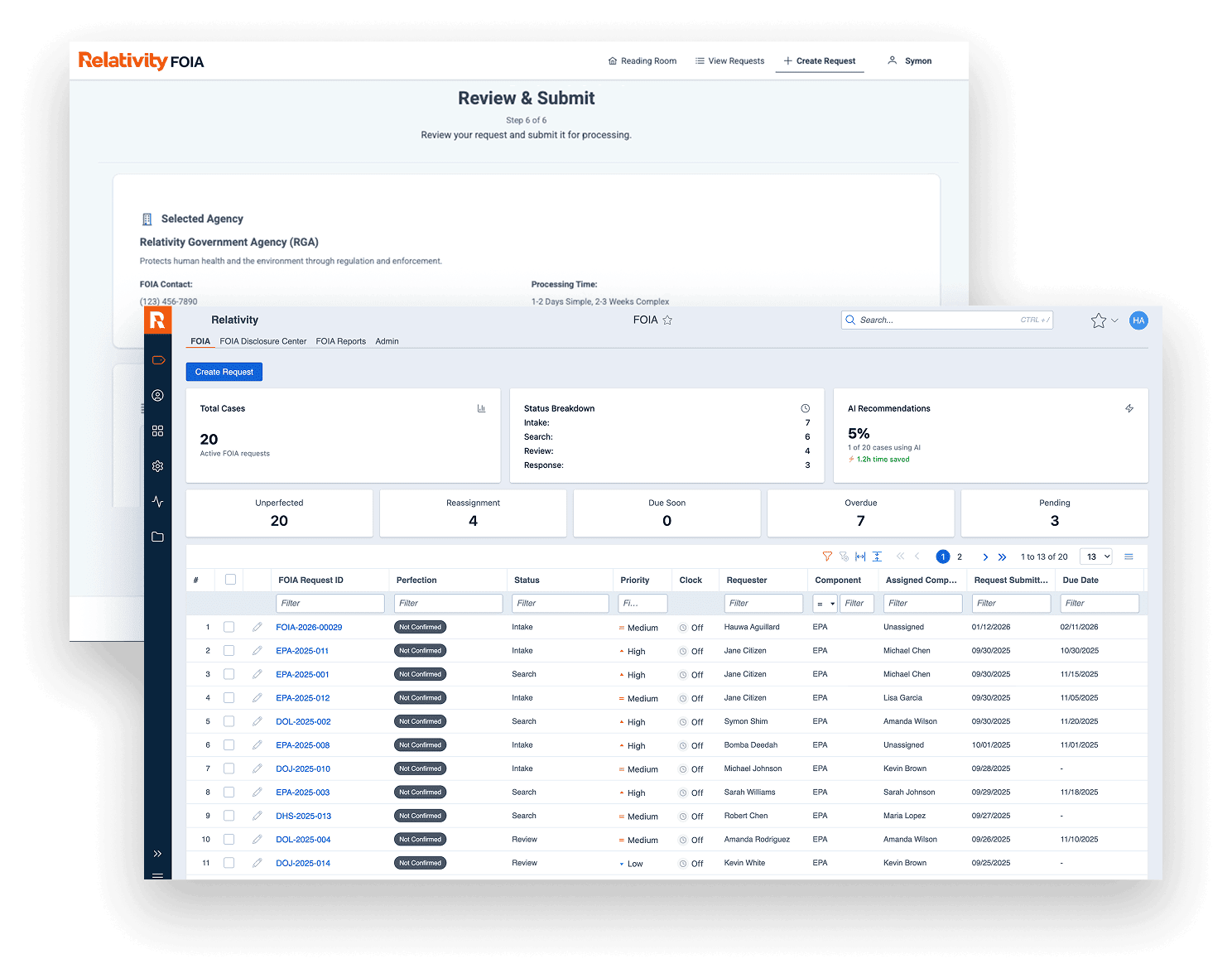This screenshot has width=1232, height=978.
Task: Check the box for row EPA-2025-003
Action: [229, 793]
